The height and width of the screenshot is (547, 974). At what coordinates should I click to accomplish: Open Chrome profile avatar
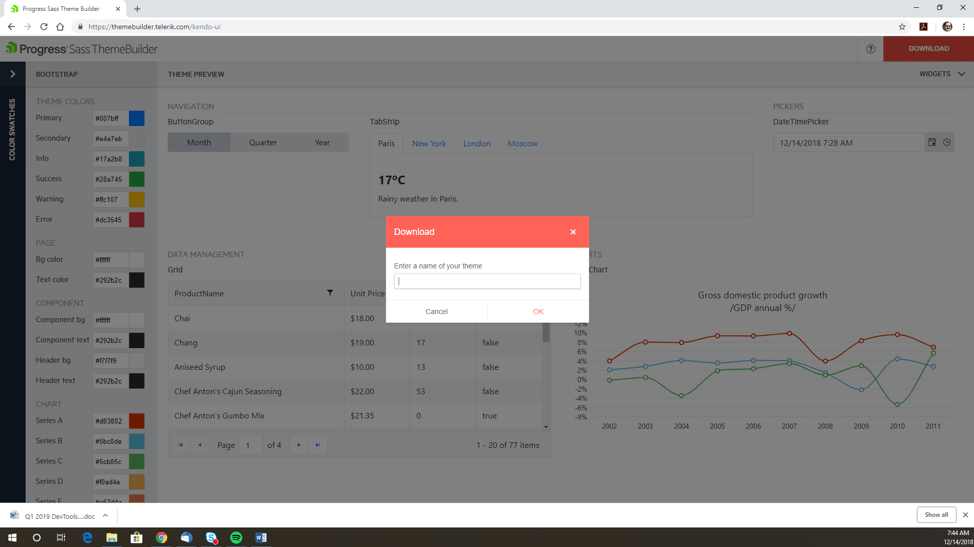click(x=947, y=27)
